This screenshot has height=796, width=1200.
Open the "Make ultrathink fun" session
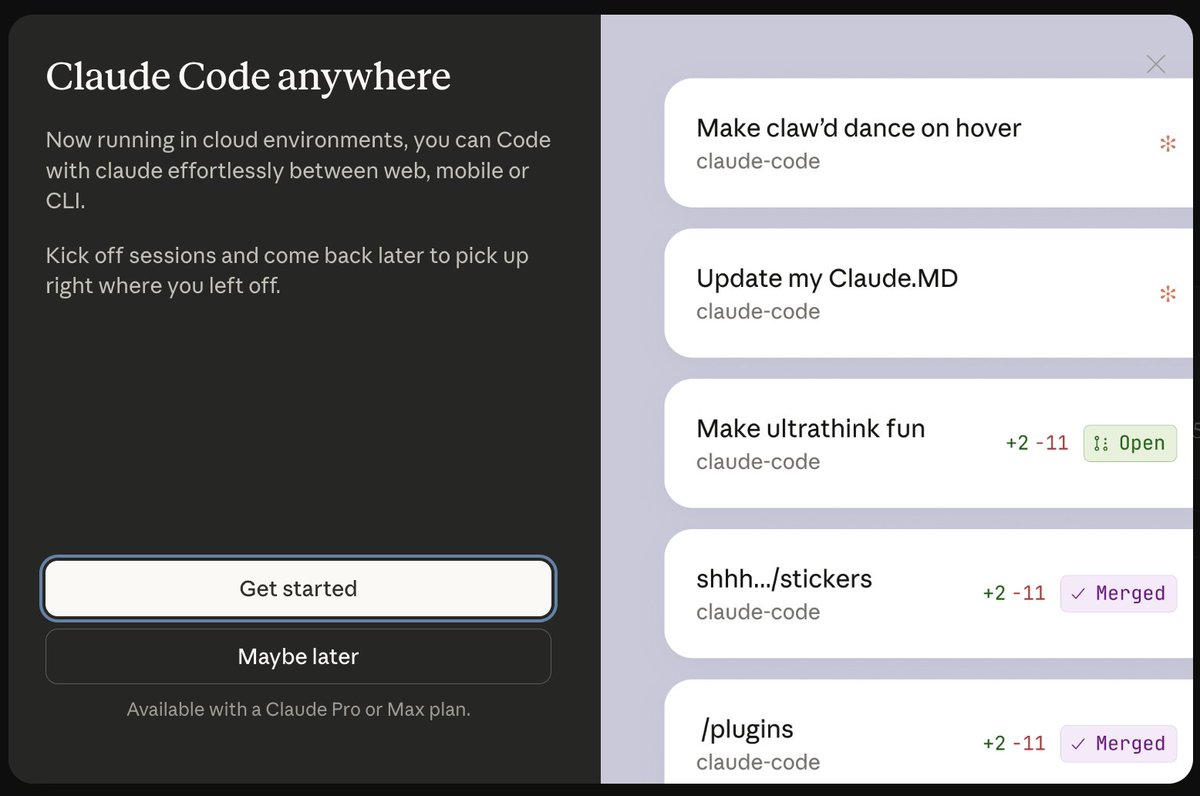(x=850, y=443)
